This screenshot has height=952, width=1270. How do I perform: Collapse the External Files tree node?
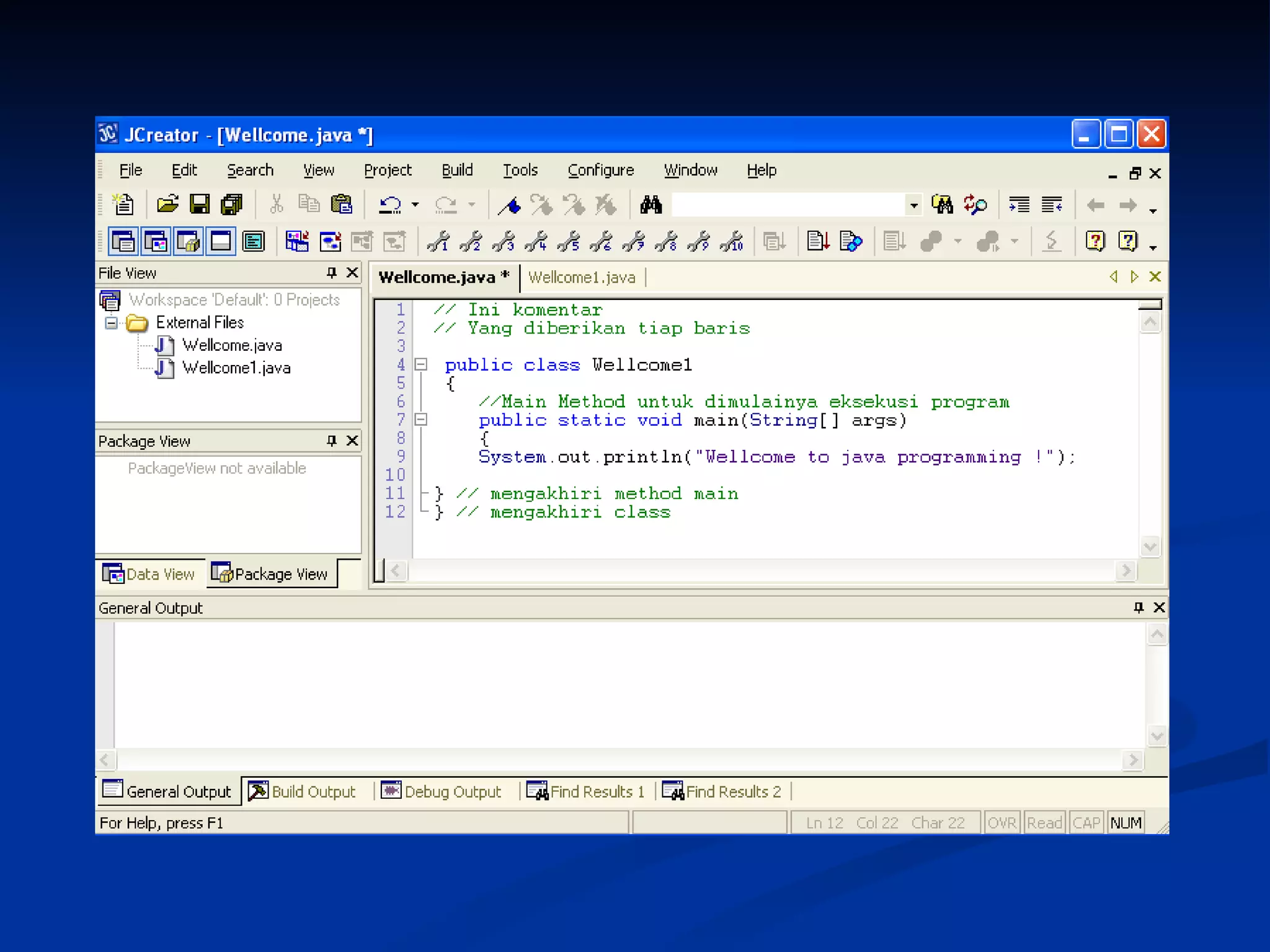pos(111,323)
